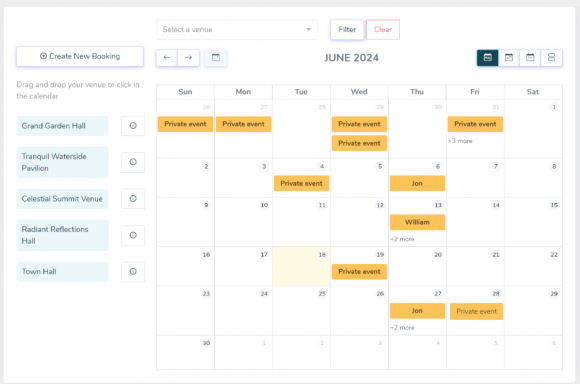
Task: Open Private event on Sunday May 26
Action: click(x=185, y=124)
